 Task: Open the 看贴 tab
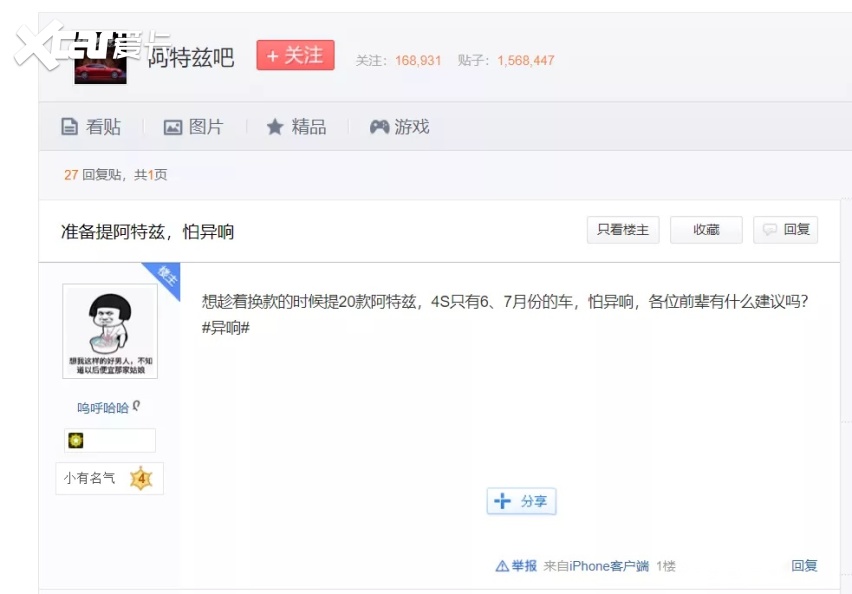click(91, 127)
